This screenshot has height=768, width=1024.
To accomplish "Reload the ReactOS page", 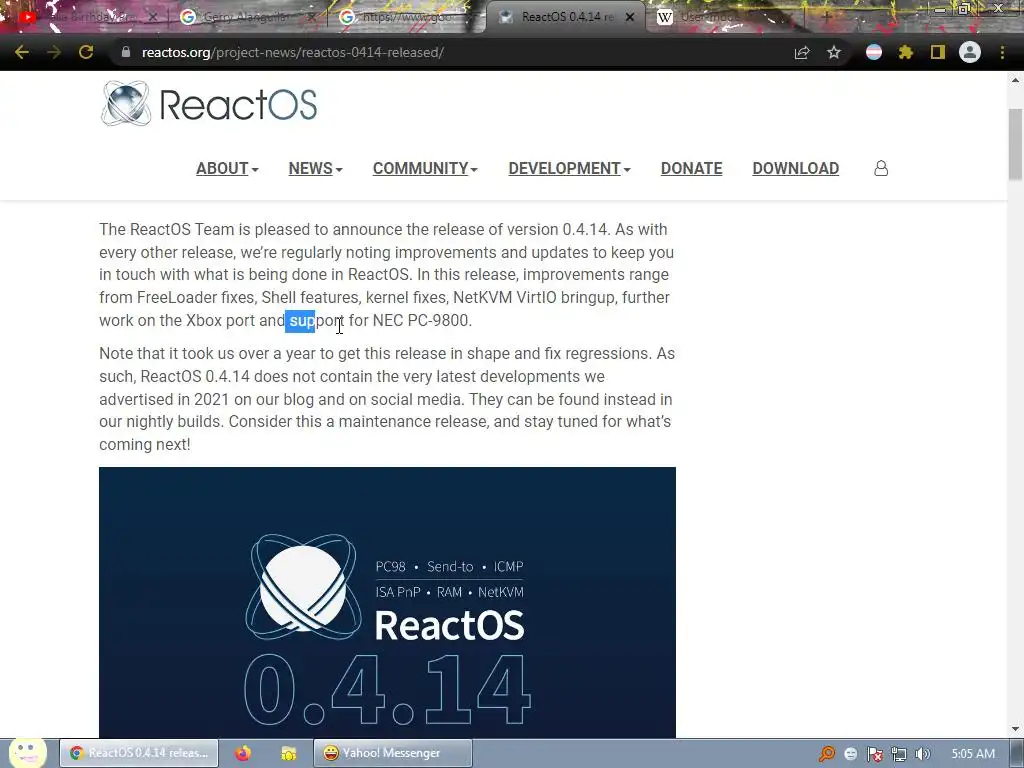I will point(86,52).
